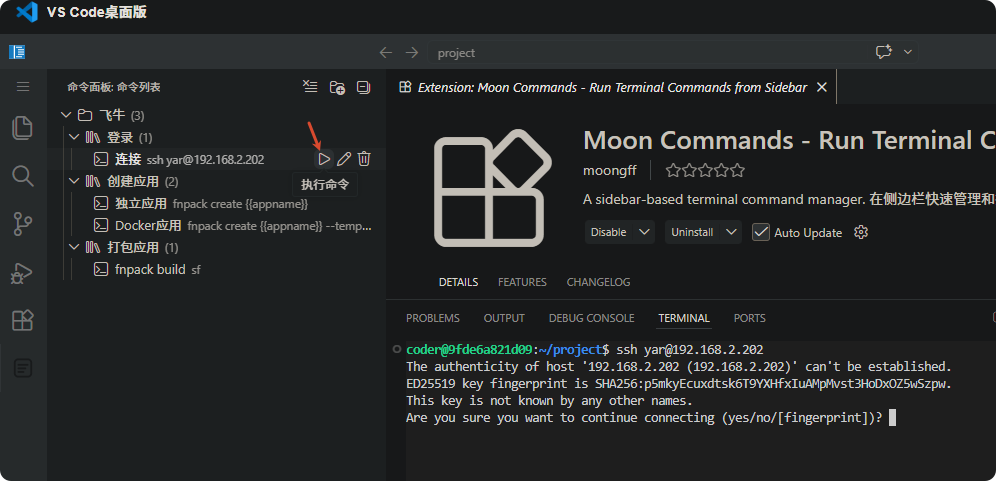Viewport: 996px width, 481px height.
Task: Collapse all in command panel header
Action: pos(363,87)
